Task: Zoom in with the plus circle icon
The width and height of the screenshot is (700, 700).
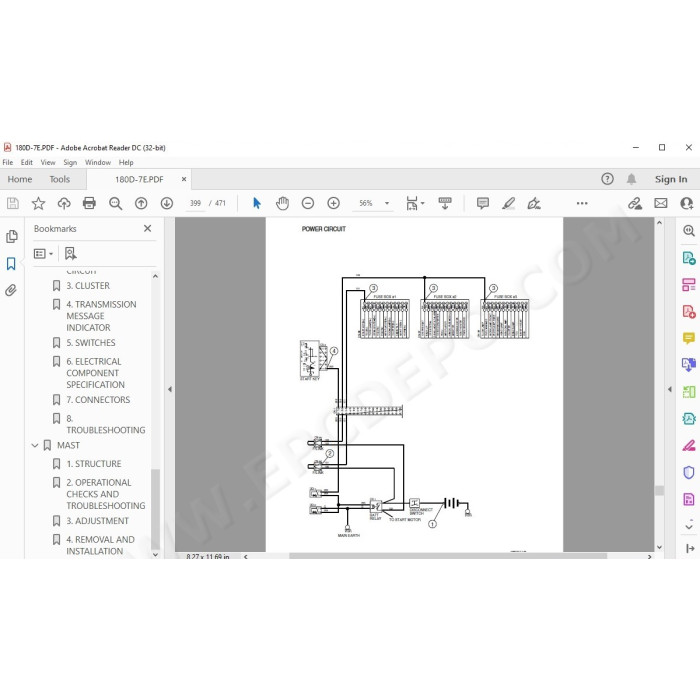Action: coord(333,204)
